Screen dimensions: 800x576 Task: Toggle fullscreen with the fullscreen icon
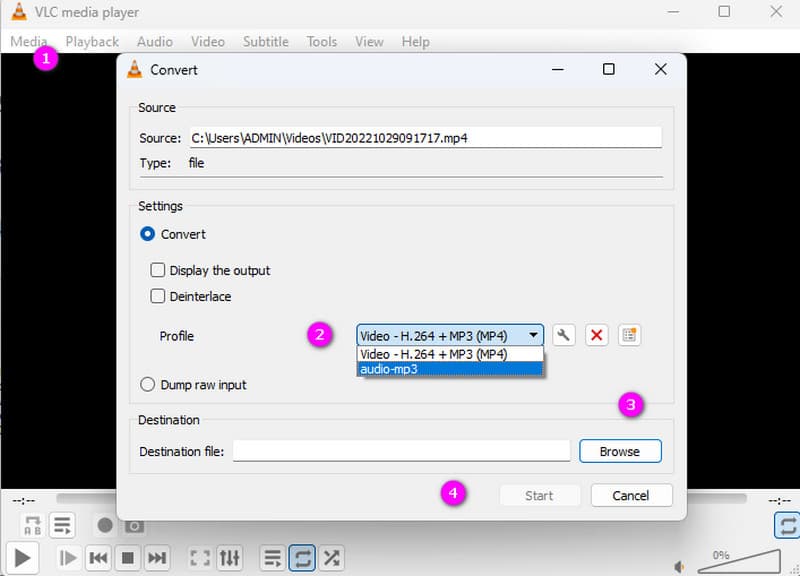click(x=199, y=558)
